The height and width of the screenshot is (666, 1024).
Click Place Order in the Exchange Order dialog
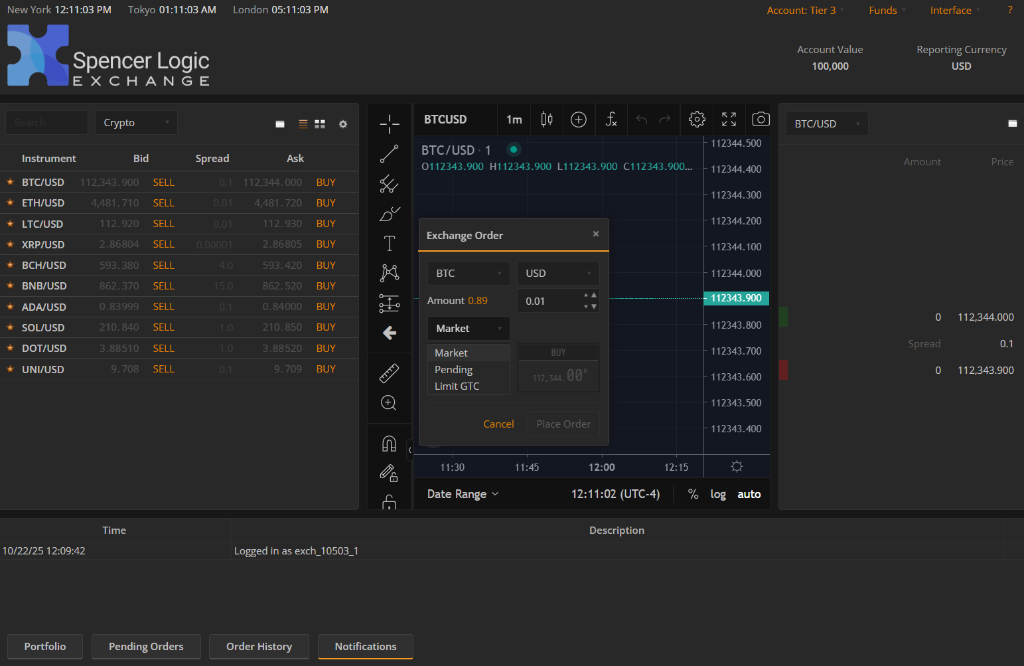point(562,423)
